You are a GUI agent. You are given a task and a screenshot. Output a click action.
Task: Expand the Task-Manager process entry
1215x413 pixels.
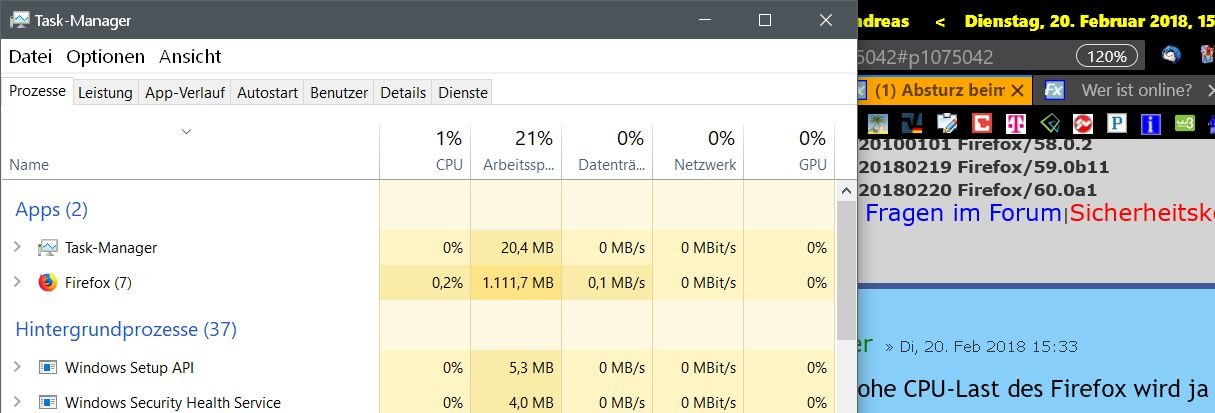[17, 247]
